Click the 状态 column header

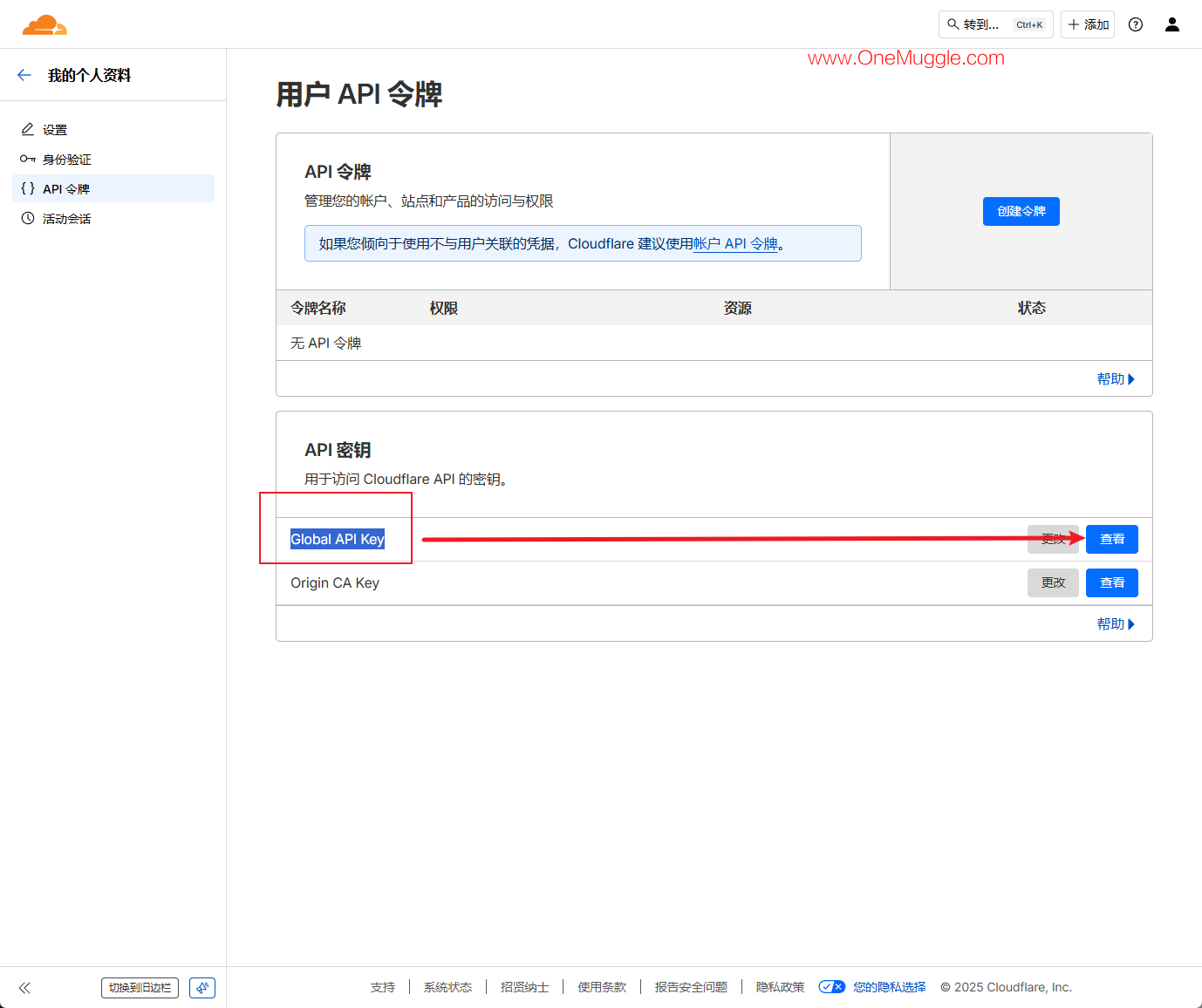point(1032,308)
